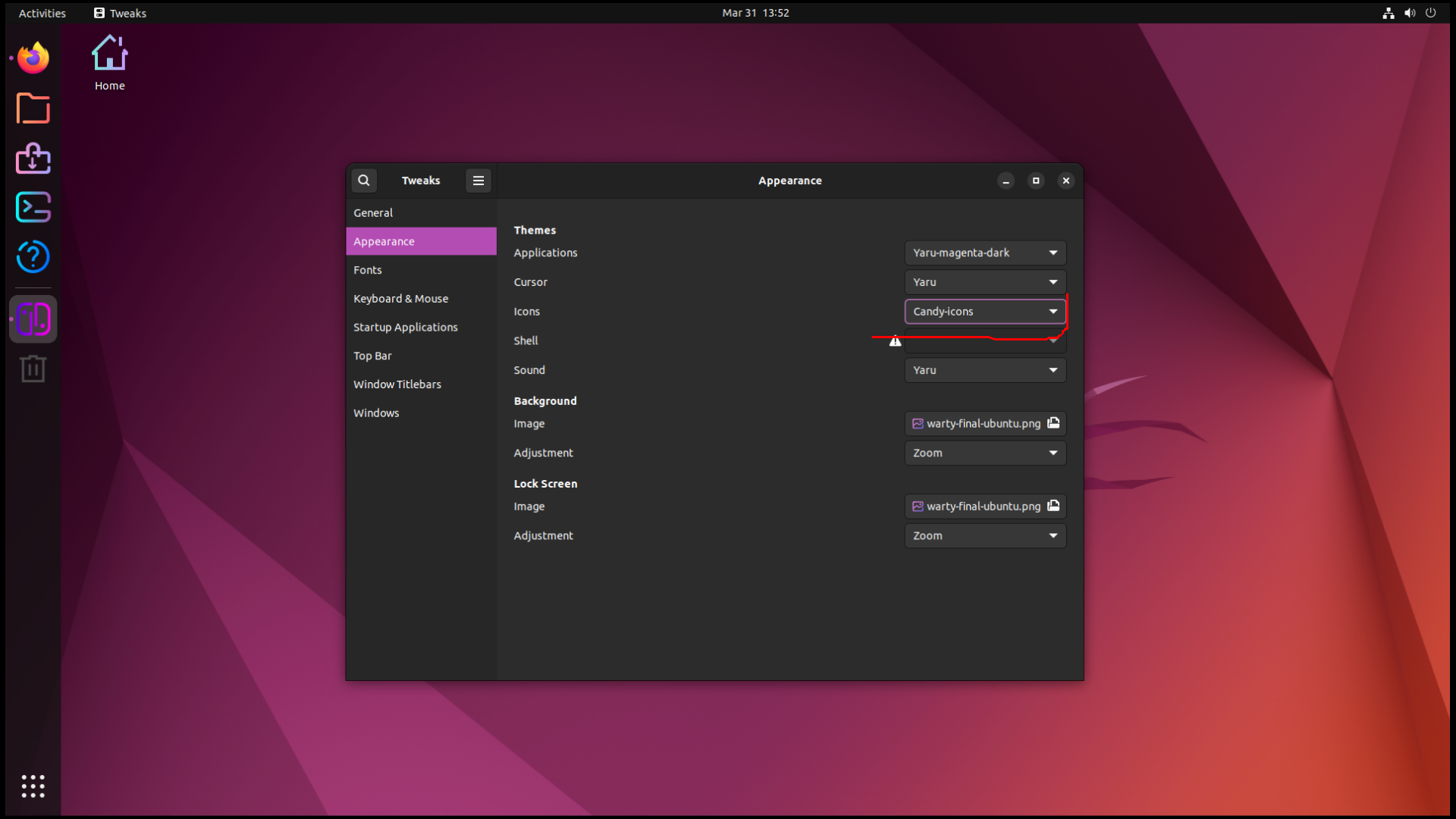Open the Tweaks hamburger menu
Viewport: 1456px width, 819px height.
coord(479,180)
